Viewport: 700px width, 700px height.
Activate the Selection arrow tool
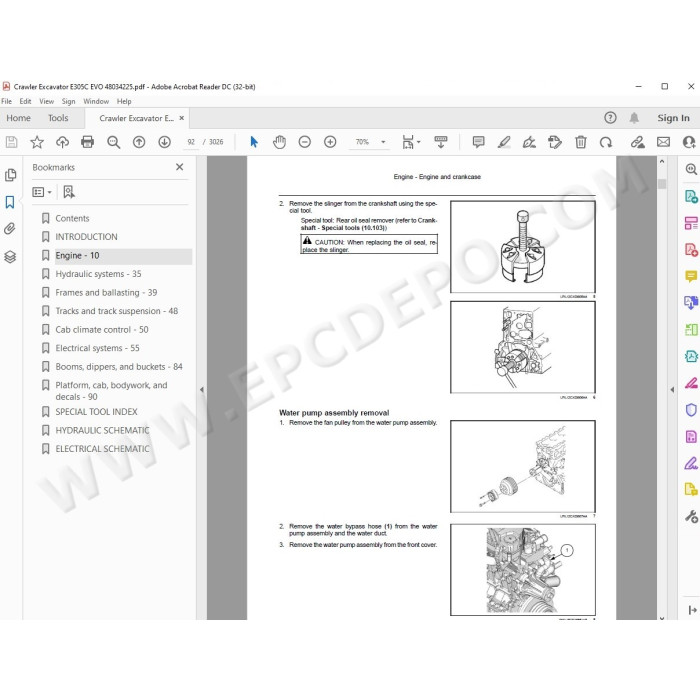254,142
